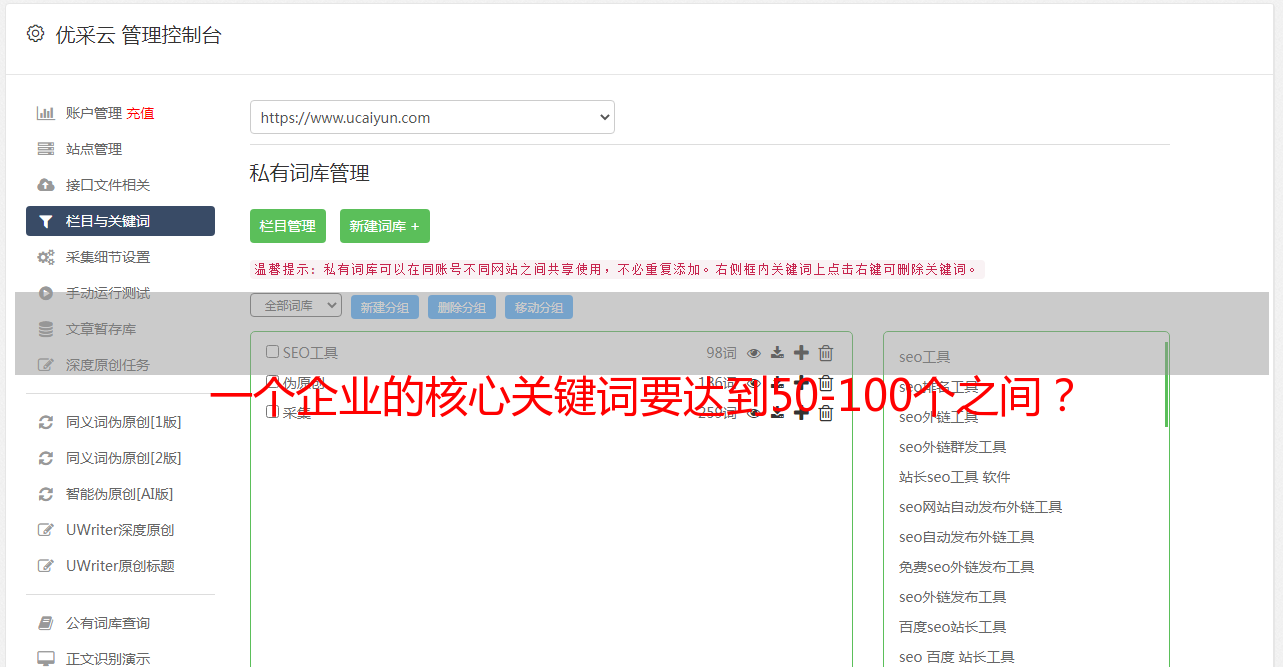
Task: Add keywords to 采集 with plus icon
Action: point(801,412)
